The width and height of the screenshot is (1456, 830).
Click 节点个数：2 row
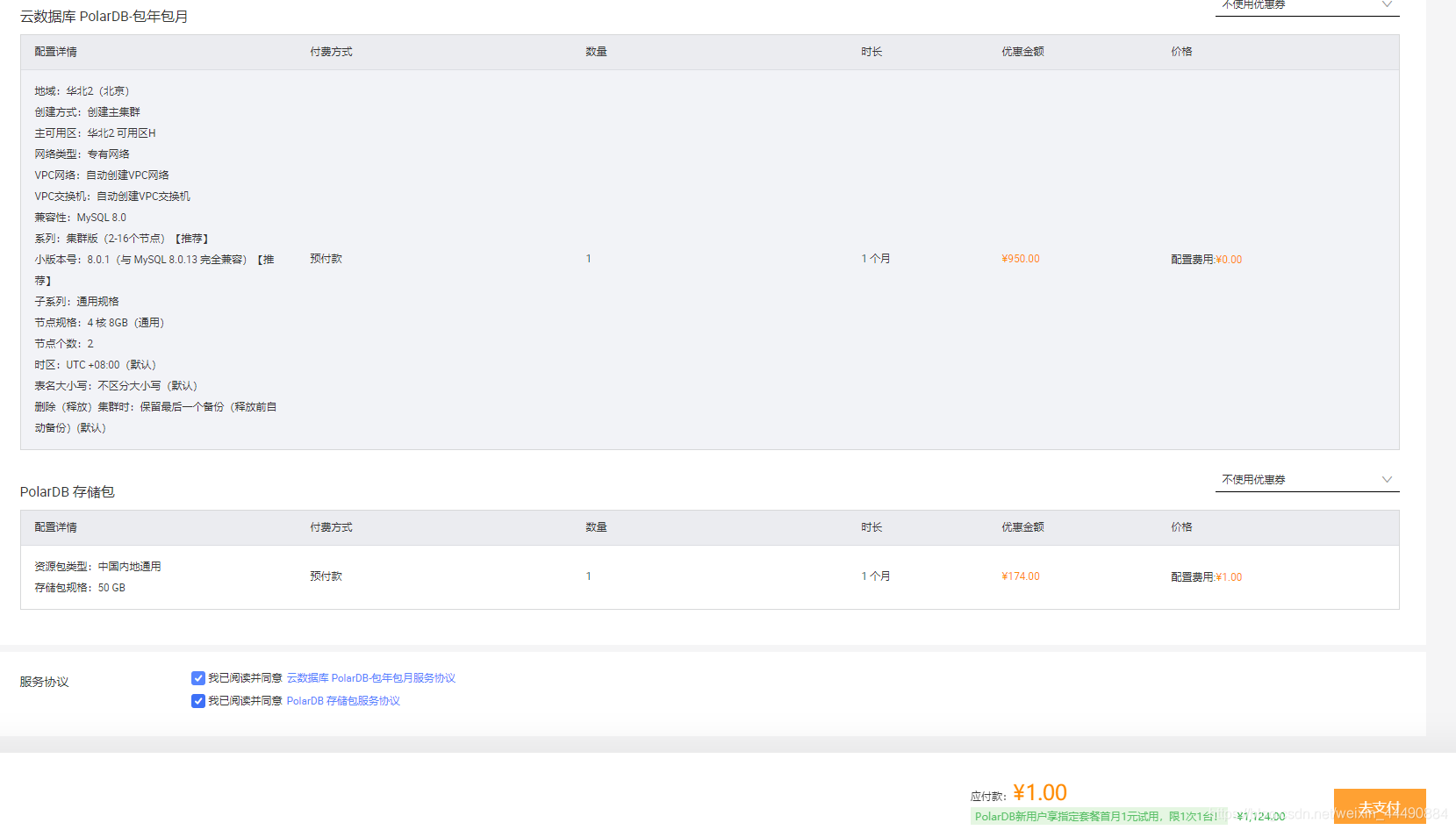64,344
